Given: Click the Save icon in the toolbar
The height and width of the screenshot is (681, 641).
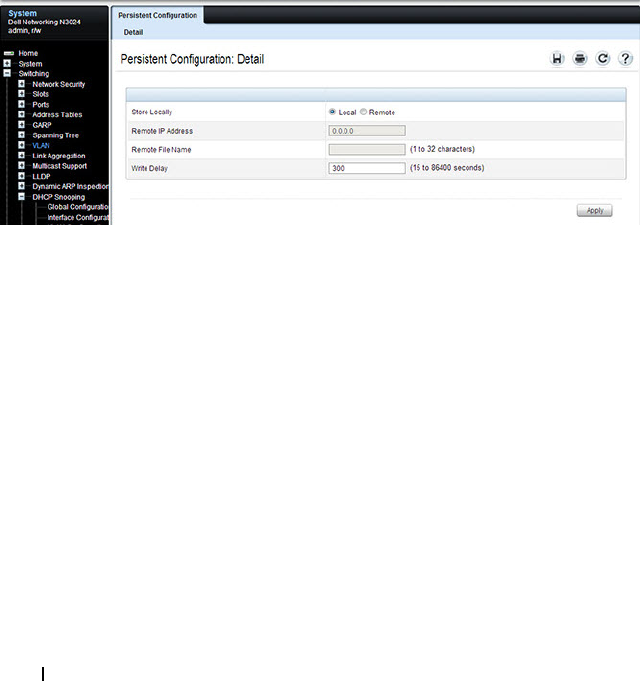Looking at the screenshot, I should coord(557,58).
